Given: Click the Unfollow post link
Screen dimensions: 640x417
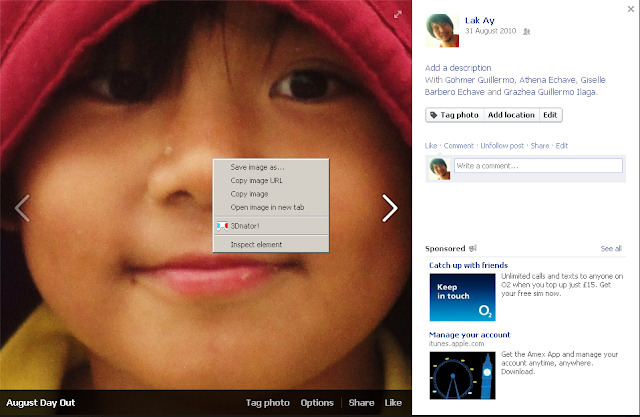Looking at the screenshot, I should [x=502, y=146].
